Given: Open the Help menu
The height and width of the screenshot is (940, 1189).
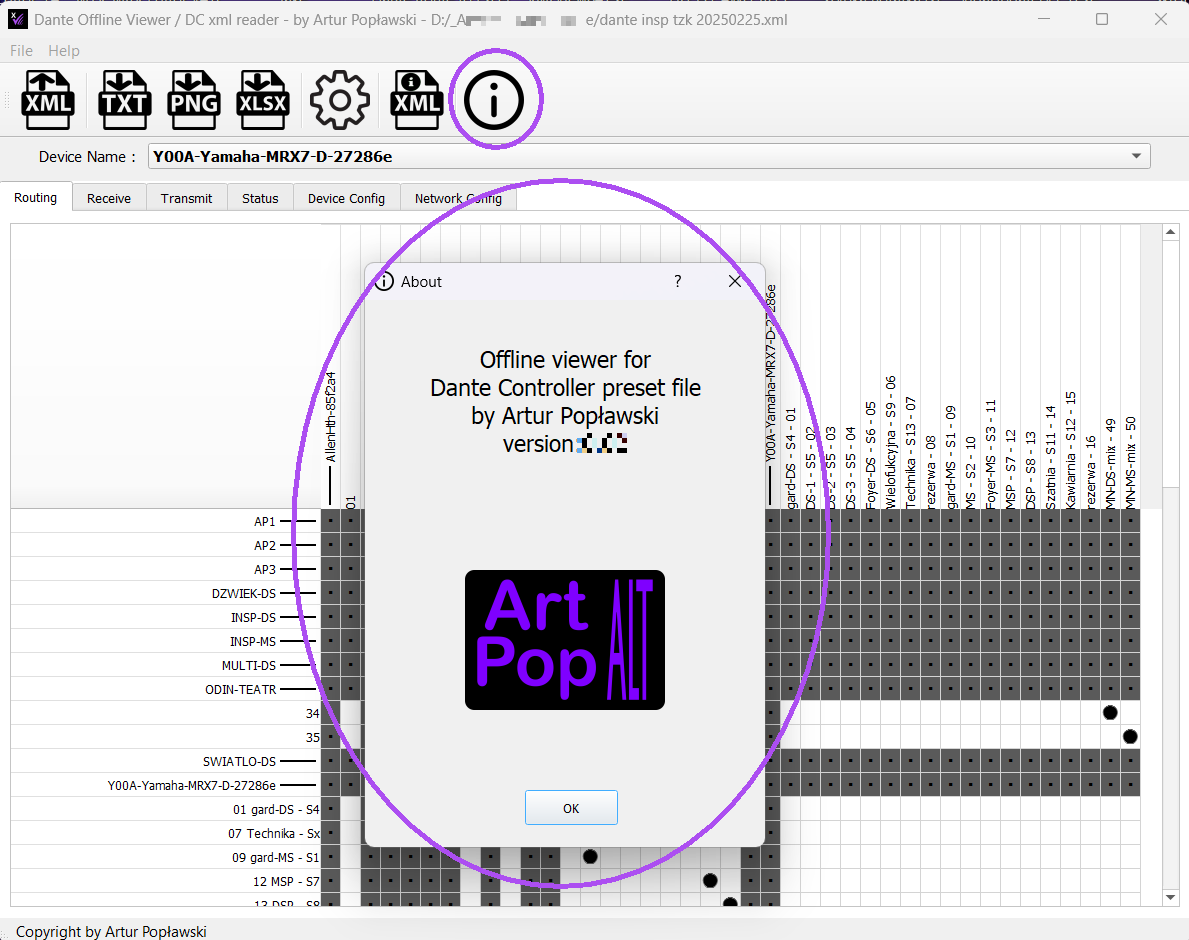Looking at the screenshot, I should (64, 51).
